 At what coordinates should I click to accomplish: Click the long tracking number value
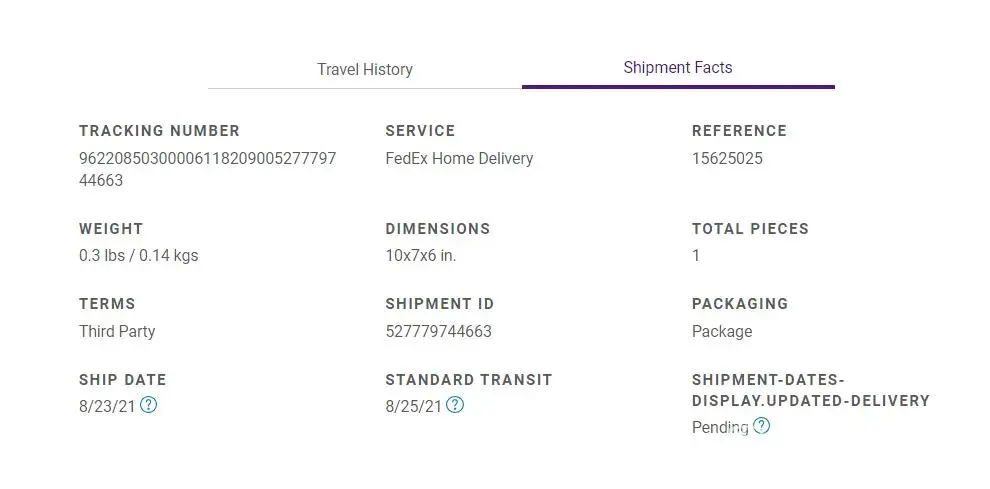[207, 169]
